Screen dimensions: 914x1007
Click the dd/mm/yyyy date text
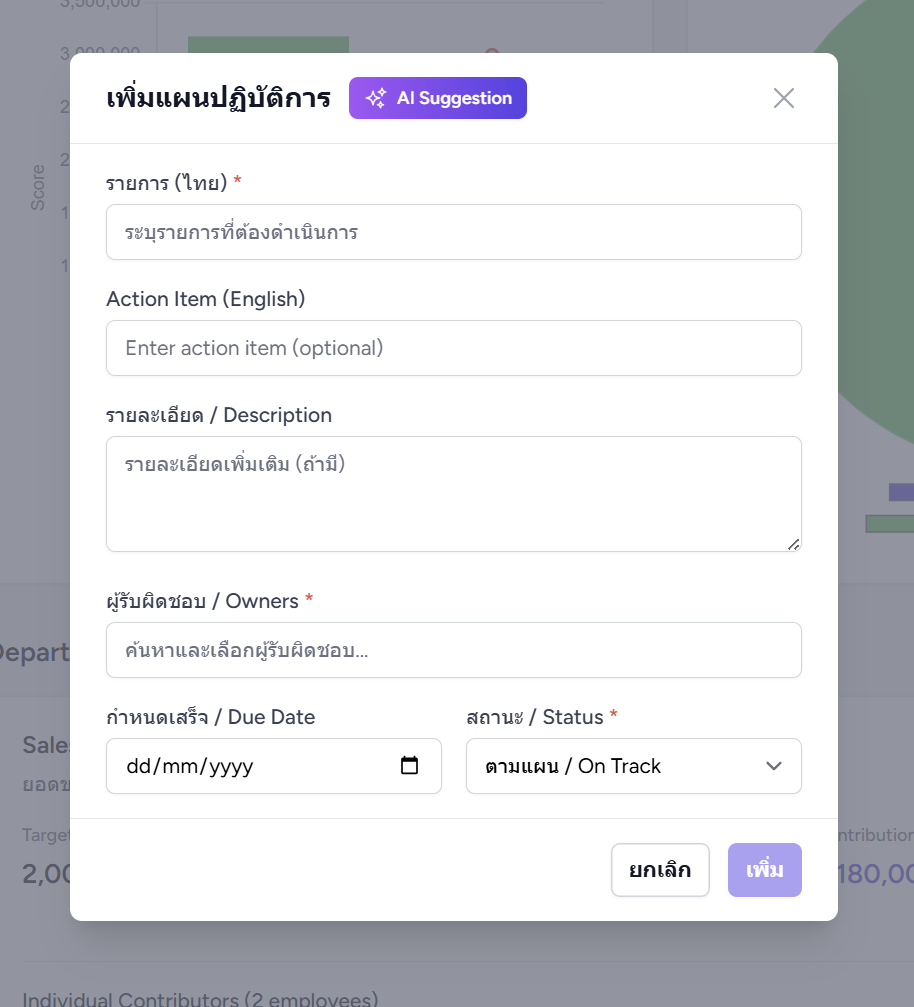190,767
